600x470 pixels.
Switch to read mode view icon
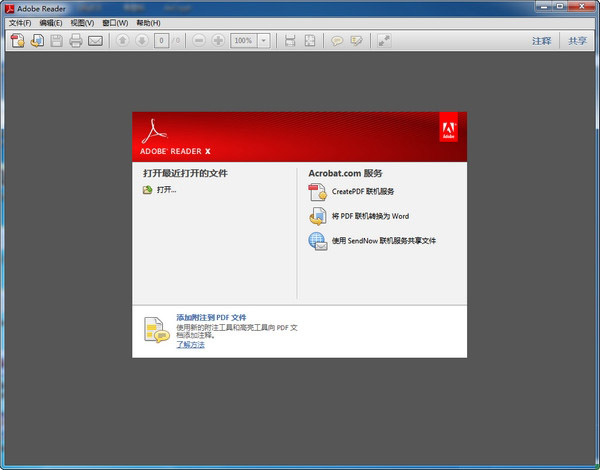(x=384, y=41)
